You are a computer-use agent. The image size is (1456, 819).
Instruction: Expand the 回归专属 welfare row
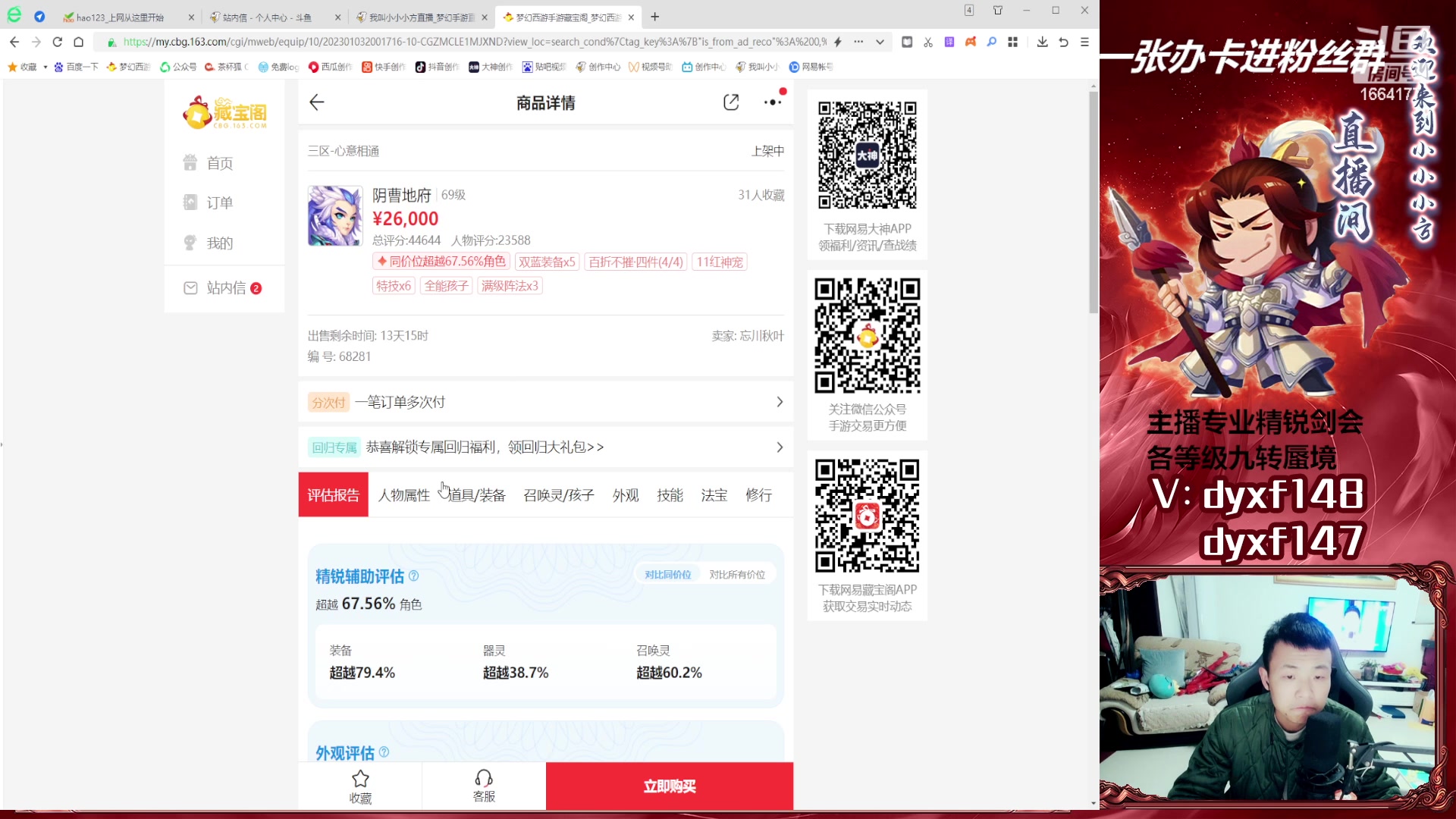546,447
